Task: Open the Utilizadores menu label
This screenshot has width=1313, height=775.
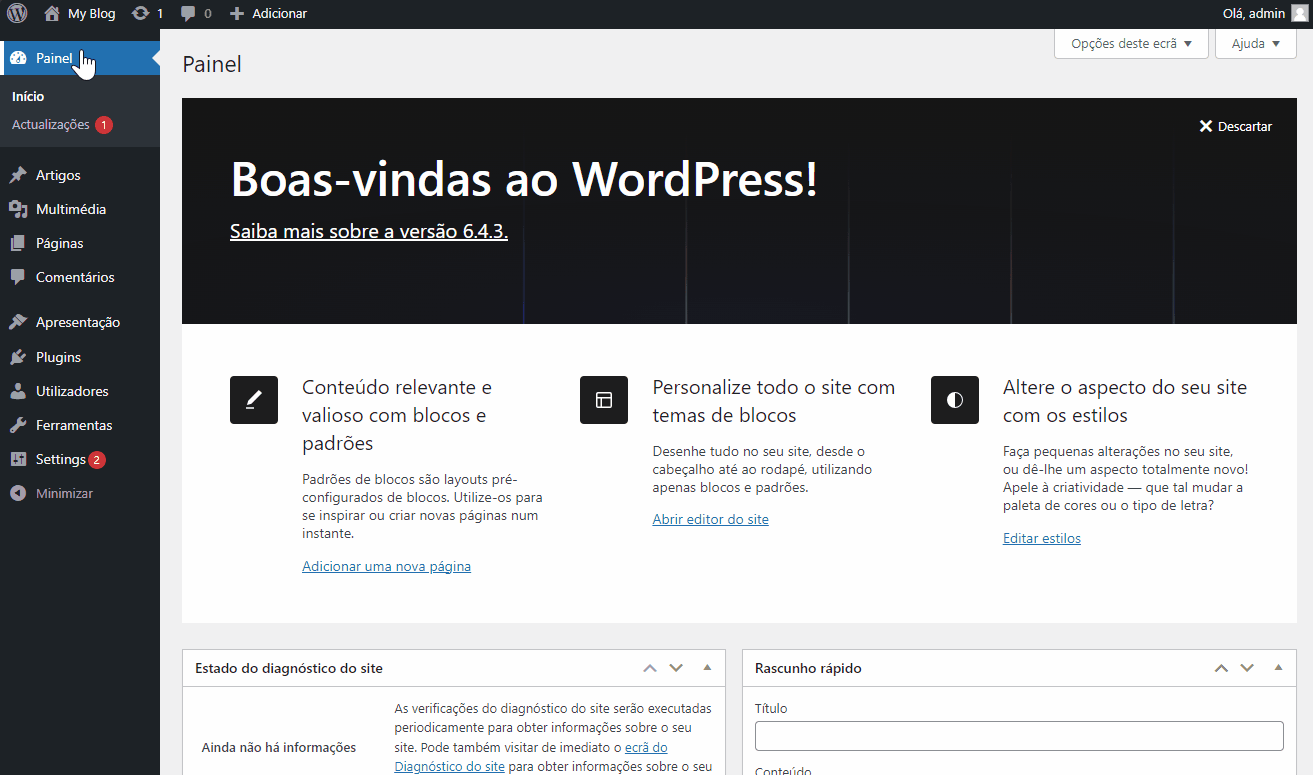Action: (72, 391)
